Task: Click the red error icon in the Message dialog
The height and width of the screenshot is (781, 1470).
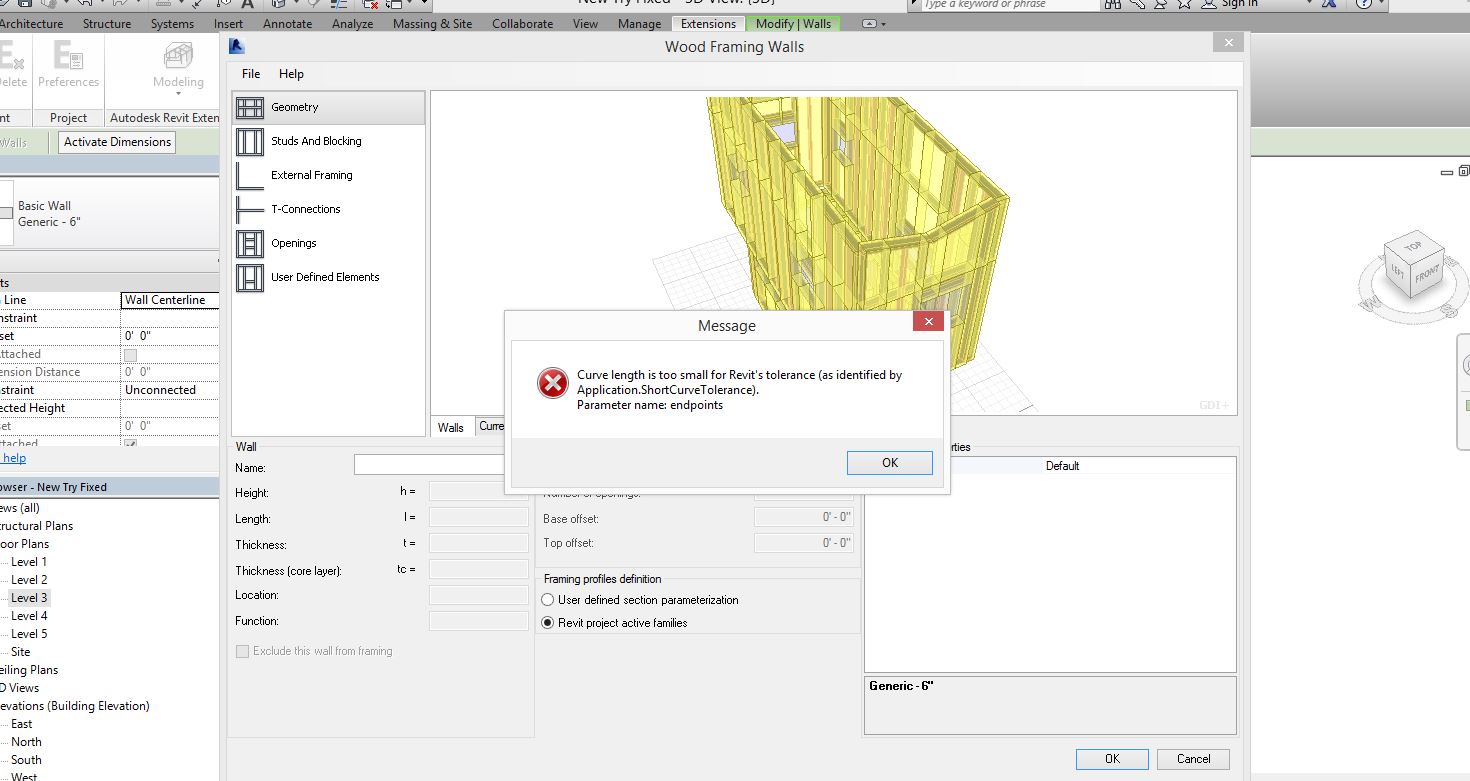Action: point(553,383)
